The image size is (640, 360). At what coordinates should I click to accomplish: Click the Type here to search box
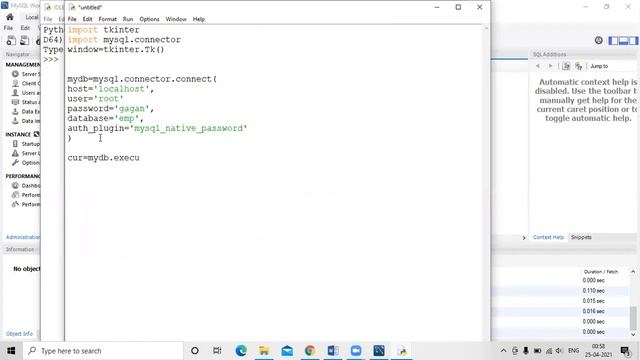(x=103, y=351)
